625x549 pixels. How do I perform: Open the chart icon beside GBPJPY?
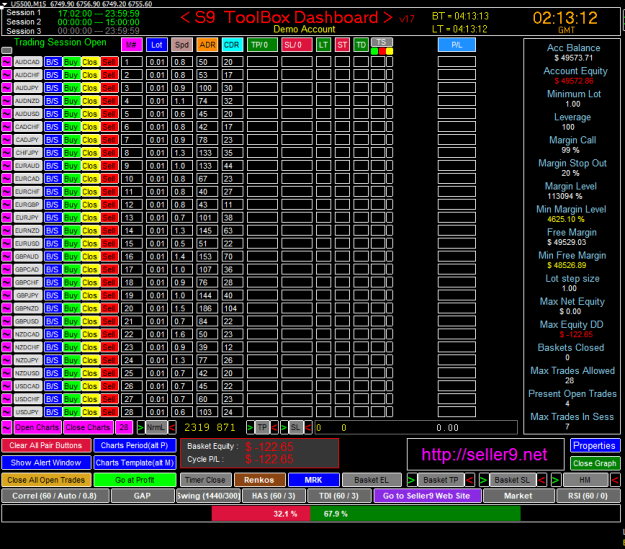(x=7, y=295)
